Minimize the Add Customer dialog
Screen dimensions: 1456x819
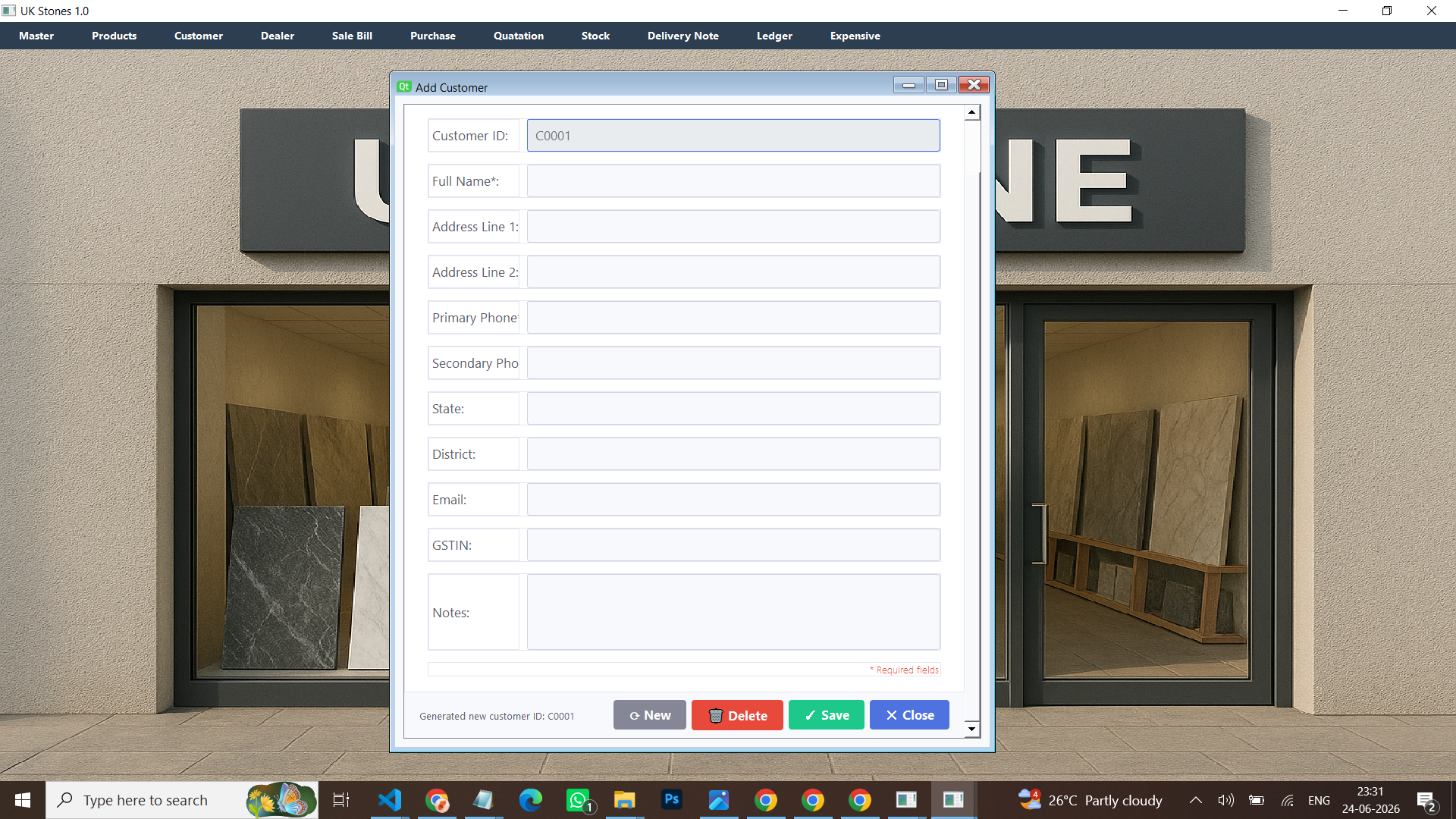[908, 85]
